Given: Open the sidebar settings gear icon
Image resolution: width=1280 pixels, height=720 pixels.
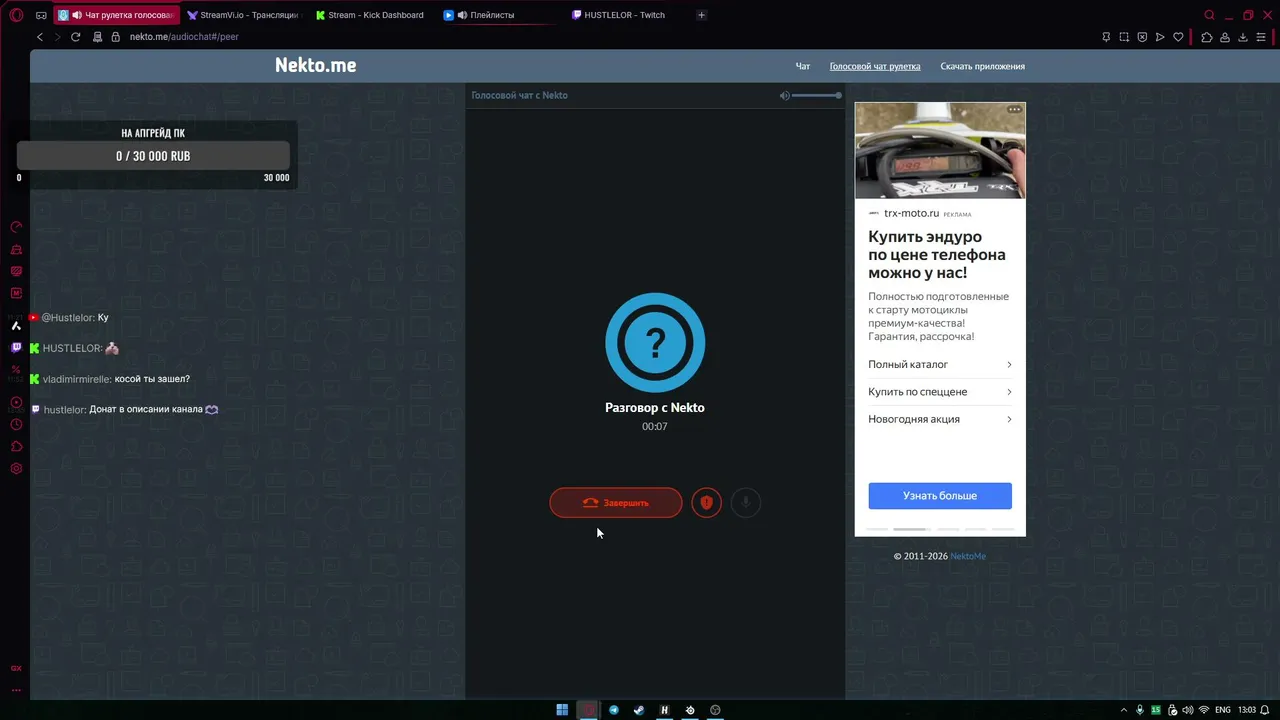Looking at the screenshot, I should pyautogui.click(x=16, y=468).
